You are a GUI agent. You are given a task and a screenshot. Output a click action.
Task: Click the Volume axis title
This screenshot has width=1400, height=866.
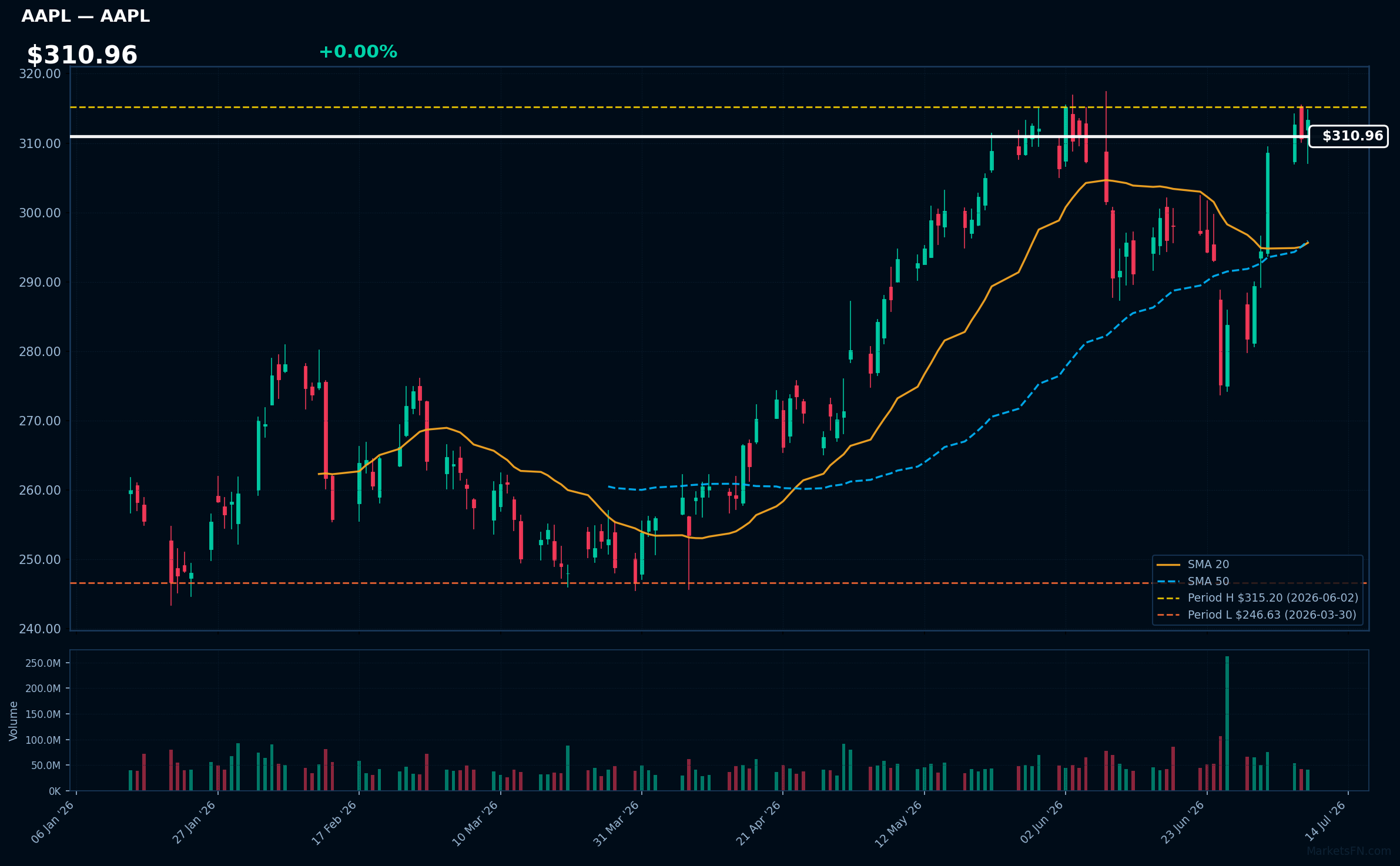tap(14, 721)
